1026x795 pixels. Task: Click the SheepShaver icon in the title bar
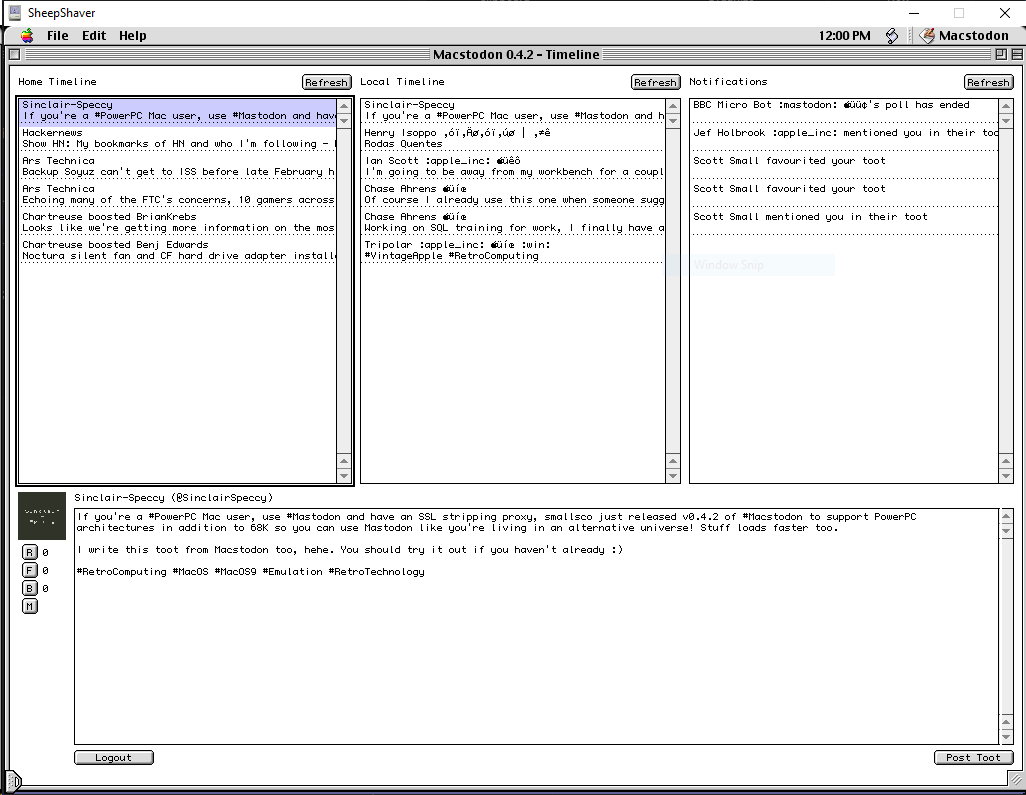tap(14, 12)
